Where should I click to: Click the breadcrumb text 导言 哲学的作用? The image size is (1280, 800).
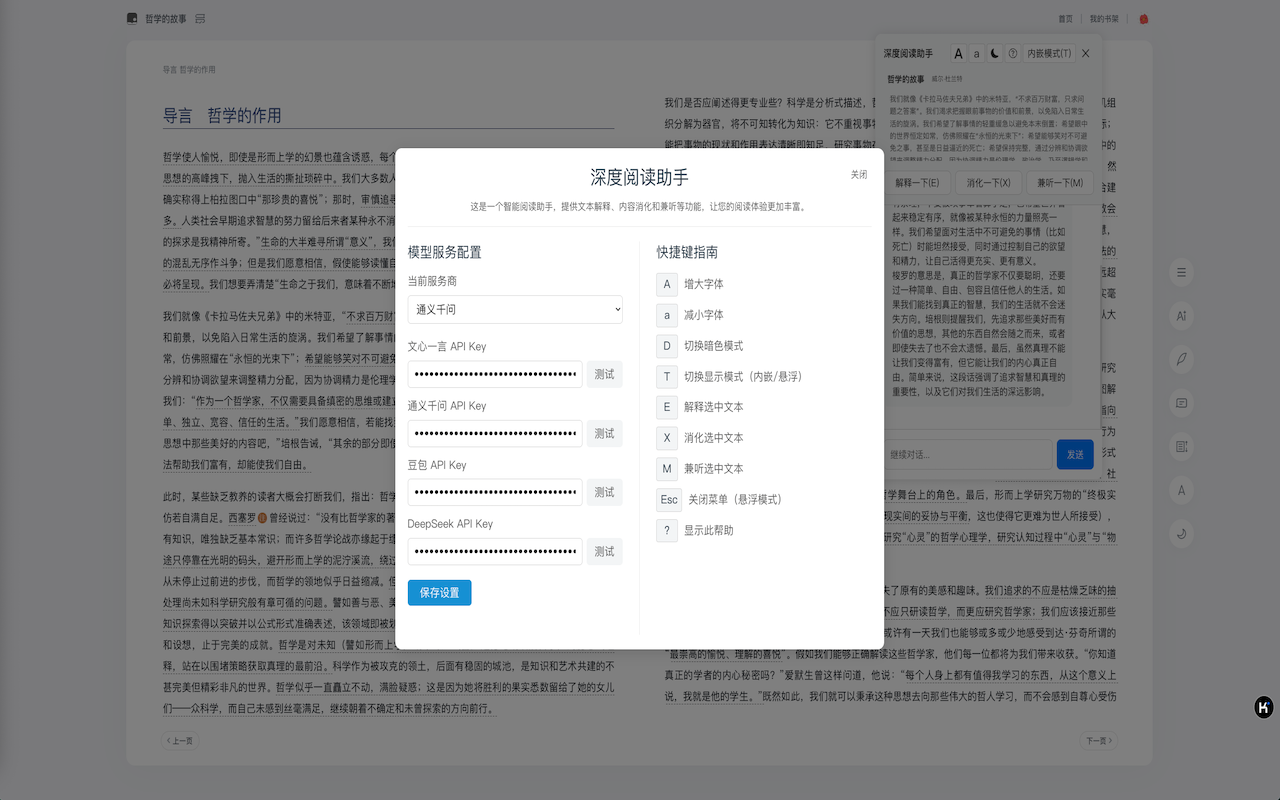(189, 70)
